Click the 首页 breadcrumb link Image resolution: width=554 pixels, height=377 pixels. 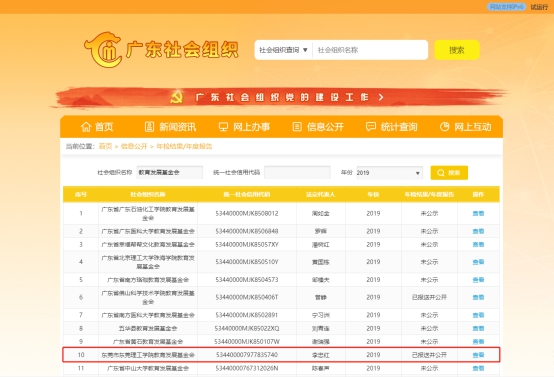point(105,146)
